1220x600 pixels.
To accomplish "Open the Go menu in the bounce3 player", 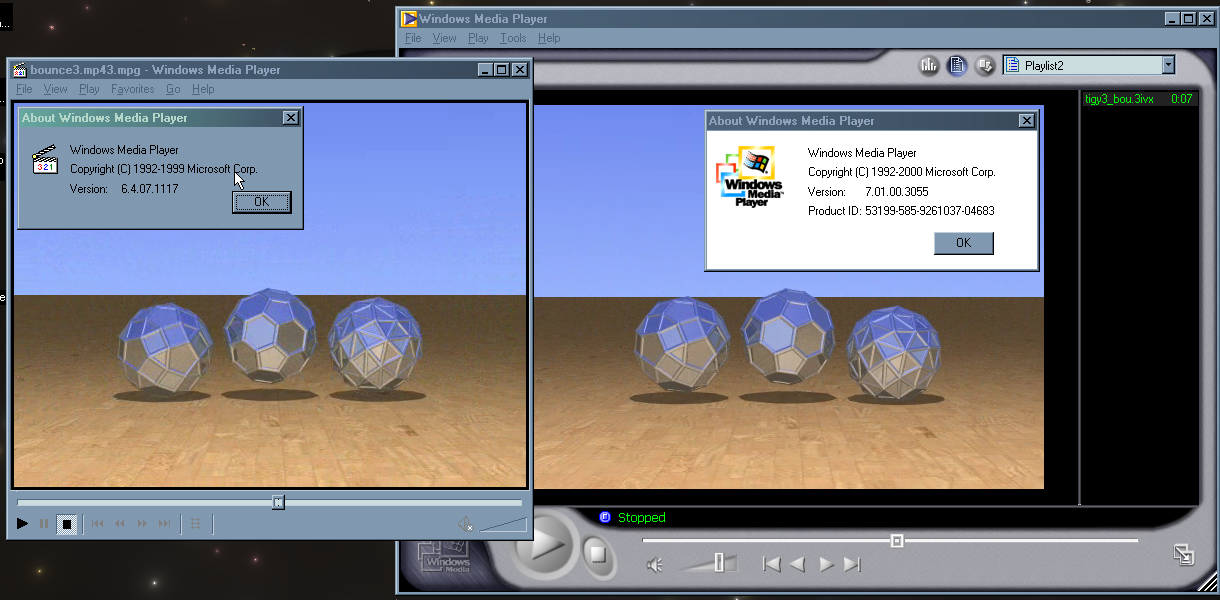I will pos(173,89).
